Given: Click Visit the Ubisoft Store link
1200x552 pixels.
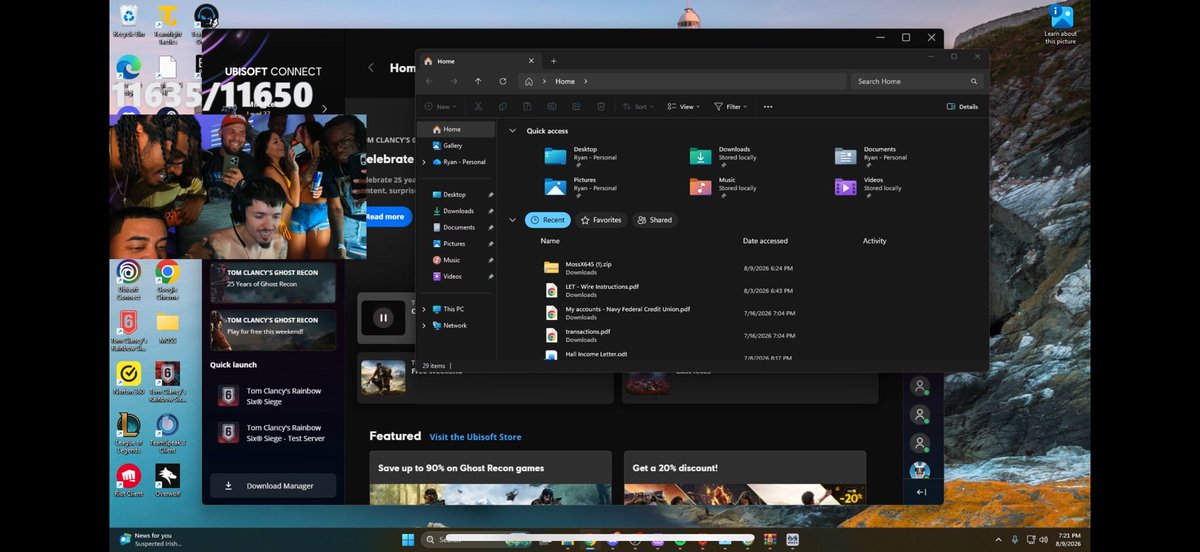Looking at the screenshot, I should [x=475, y=437].
